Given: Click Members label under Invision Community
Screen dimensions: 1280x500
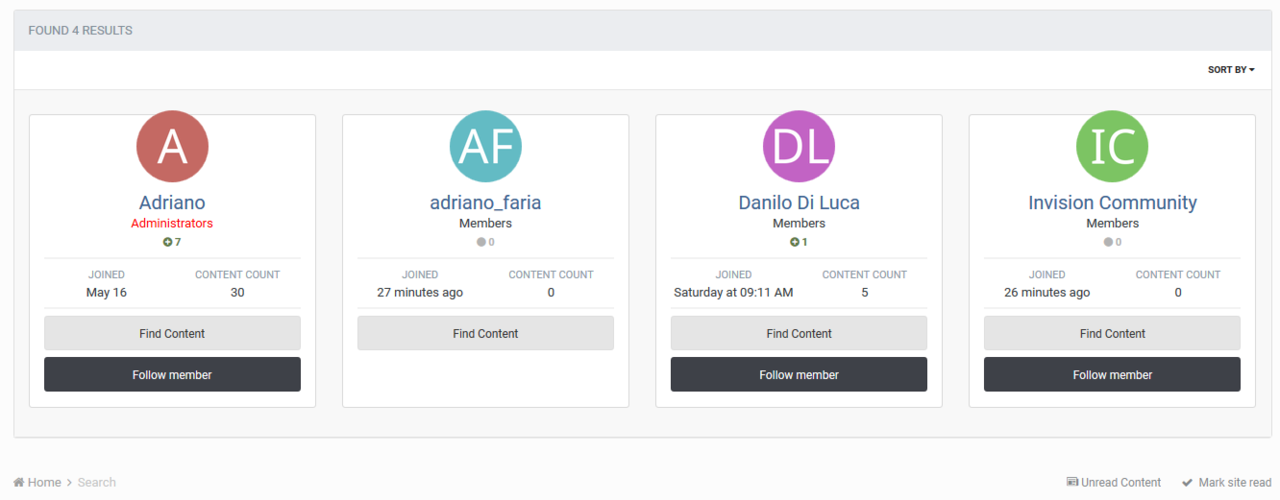Looking at the screenshot, I should click(1112, 223).
